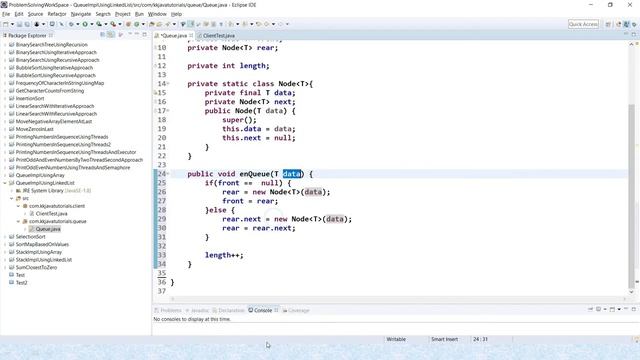Collapse the com.kkjavatutorials.client package
640x360 pixels.
[x=18, y=206]
